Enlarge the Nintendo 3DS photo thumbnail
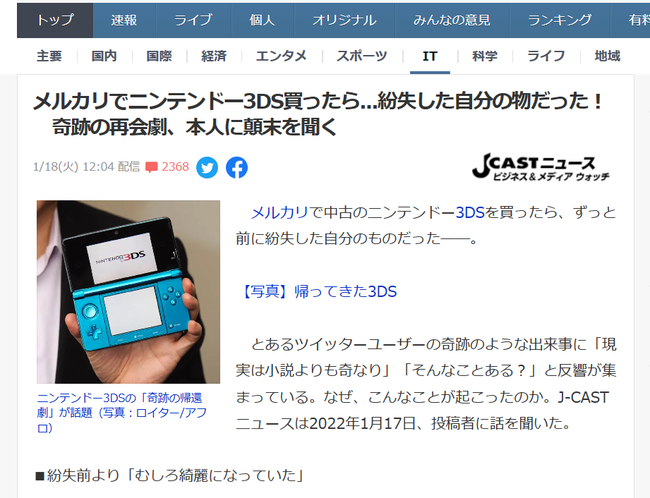 point(129,292)
